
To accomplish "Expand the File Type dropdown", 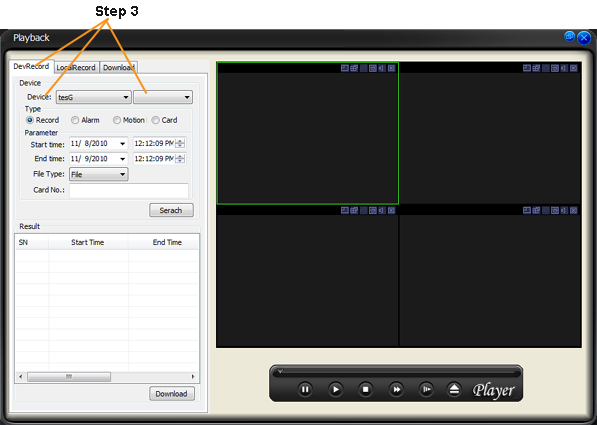I will (99, 174).
